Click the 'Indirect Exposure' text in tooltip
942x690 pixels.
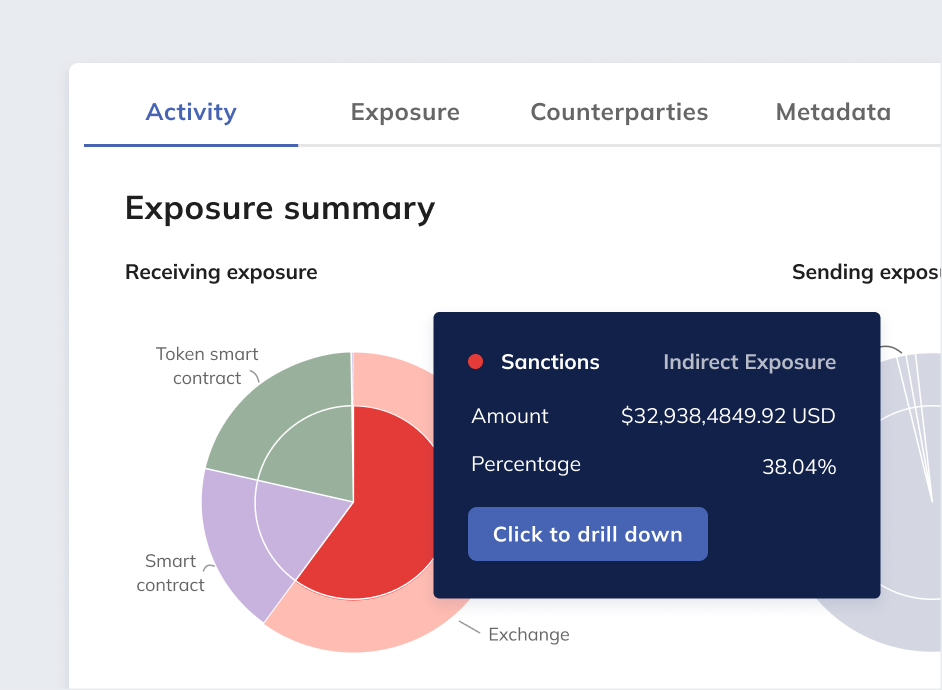point(749,362)
